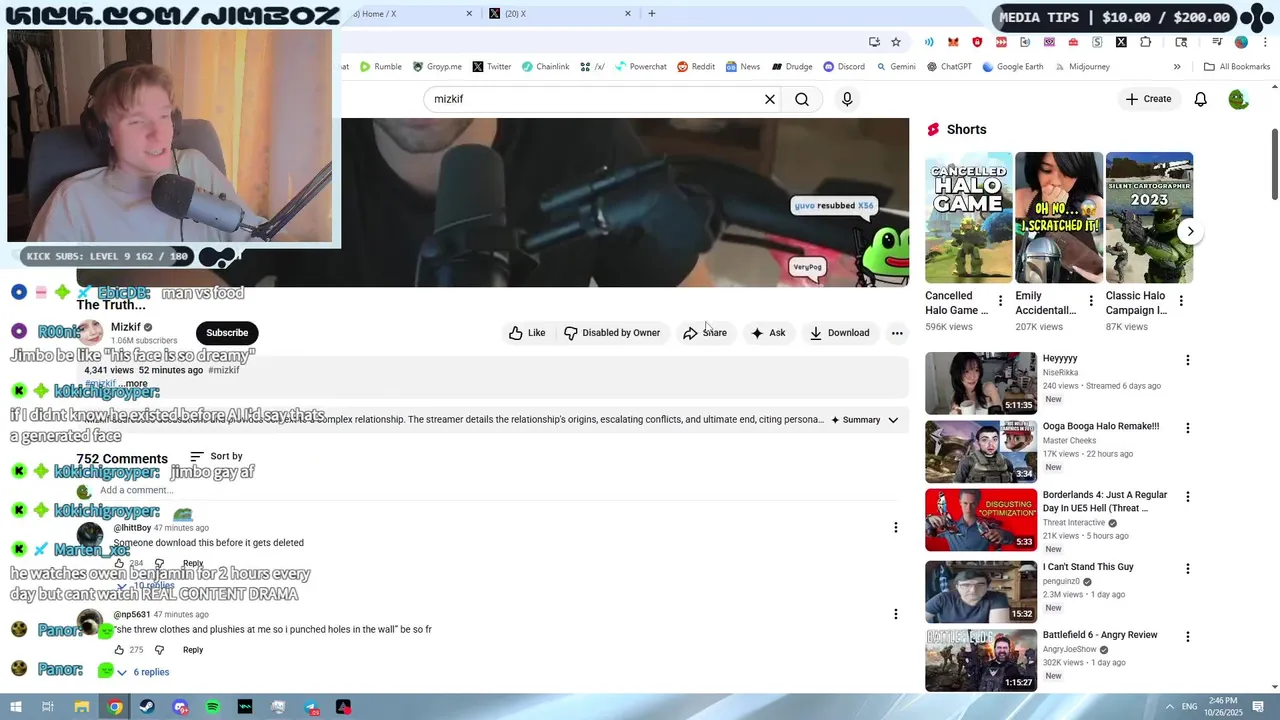Open options for 'Cancelled Halo Game' short
1280x720 pixels.
pyautogui.click(x=1000, y=301)
